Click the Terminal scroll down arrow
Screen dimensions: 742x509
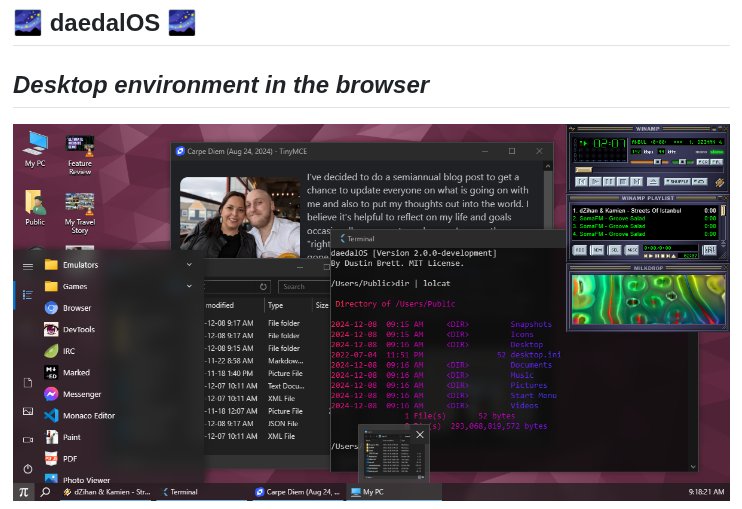pos(693,466)
